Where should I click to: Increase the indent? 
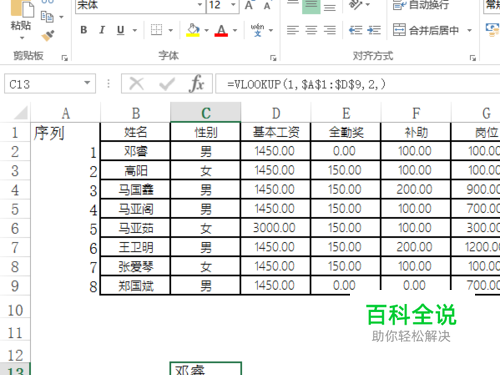(374, 30)
